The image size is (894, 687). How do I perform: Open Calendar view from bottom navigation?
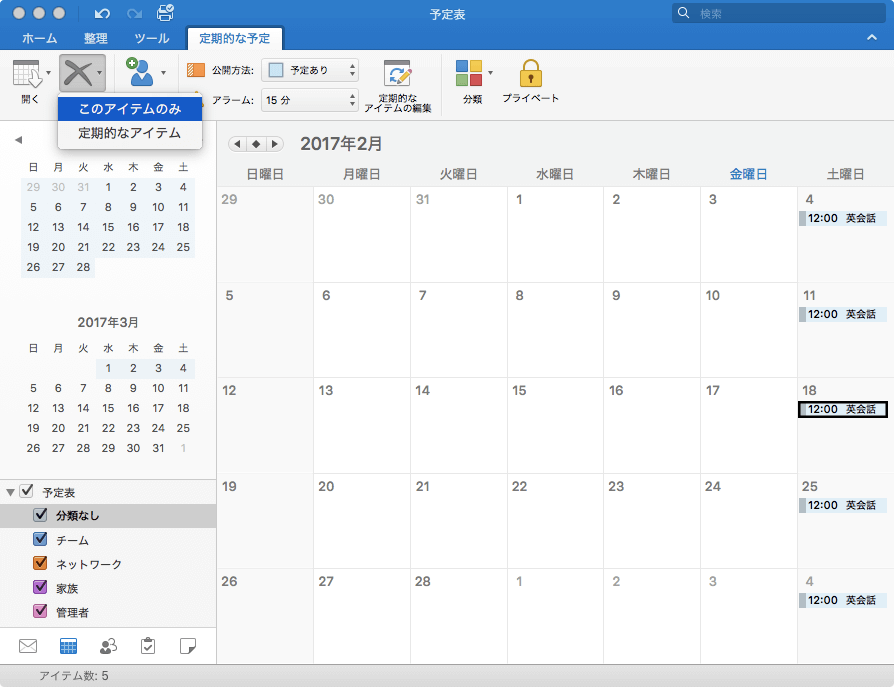point(68,646)
